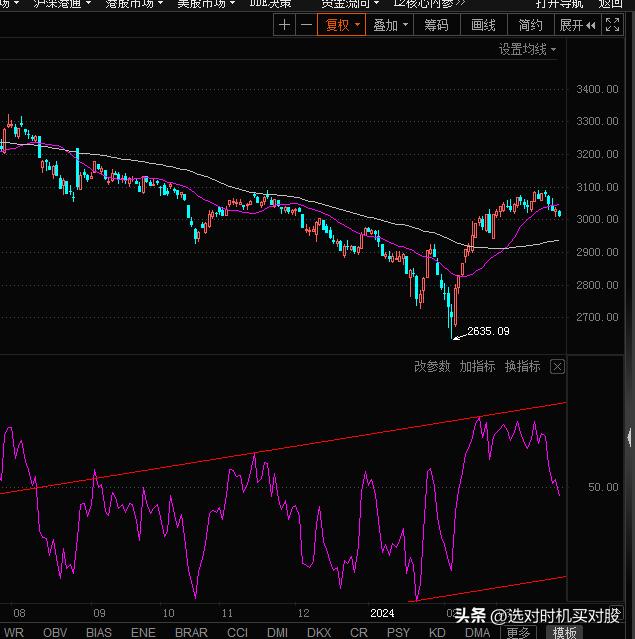
Task: Click the side panel collapse handle
Action: pyautogui.click(x=630, y=437)
